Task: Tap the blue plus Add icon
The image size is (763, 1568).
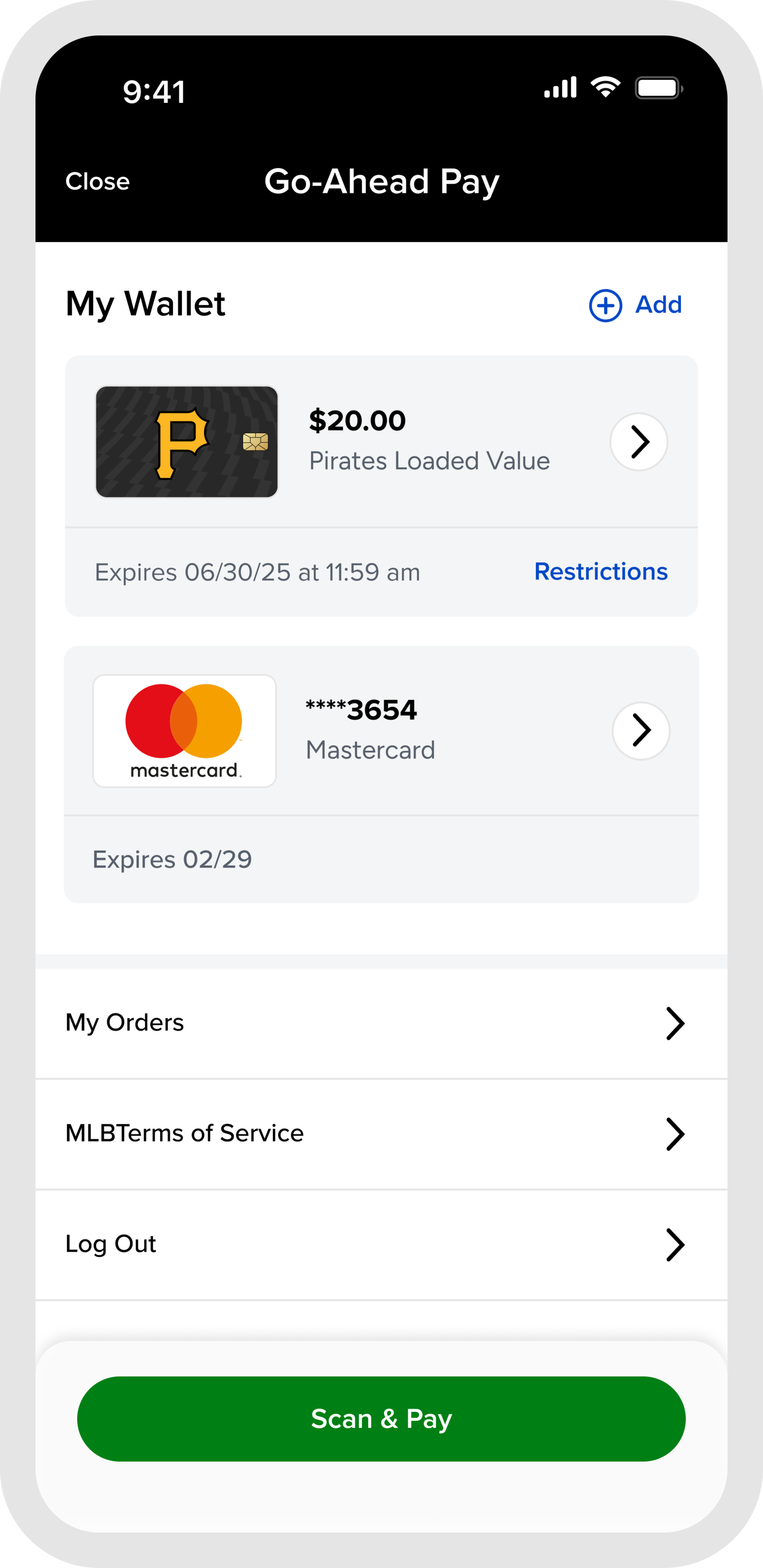Action: (x=605, y=305)
